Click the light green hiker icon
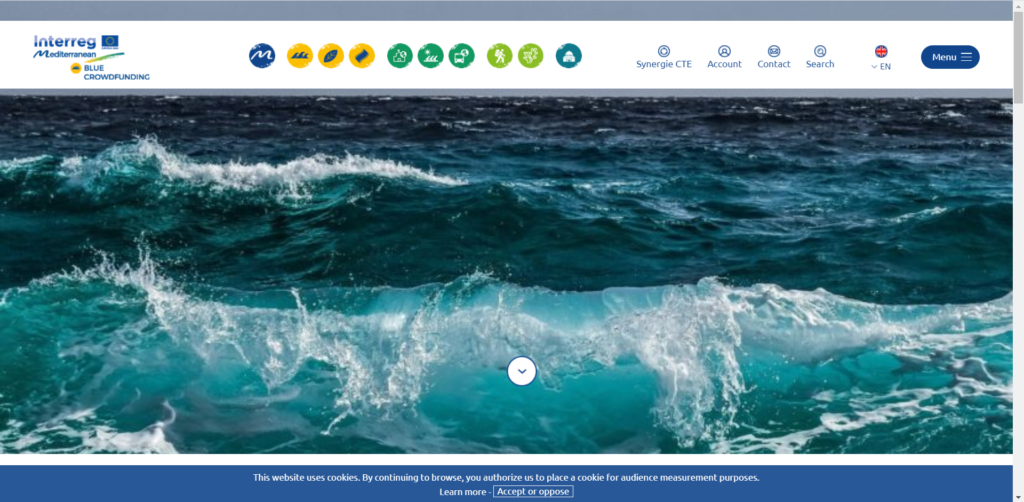The image size is (1024, 502). pos(500,56)
